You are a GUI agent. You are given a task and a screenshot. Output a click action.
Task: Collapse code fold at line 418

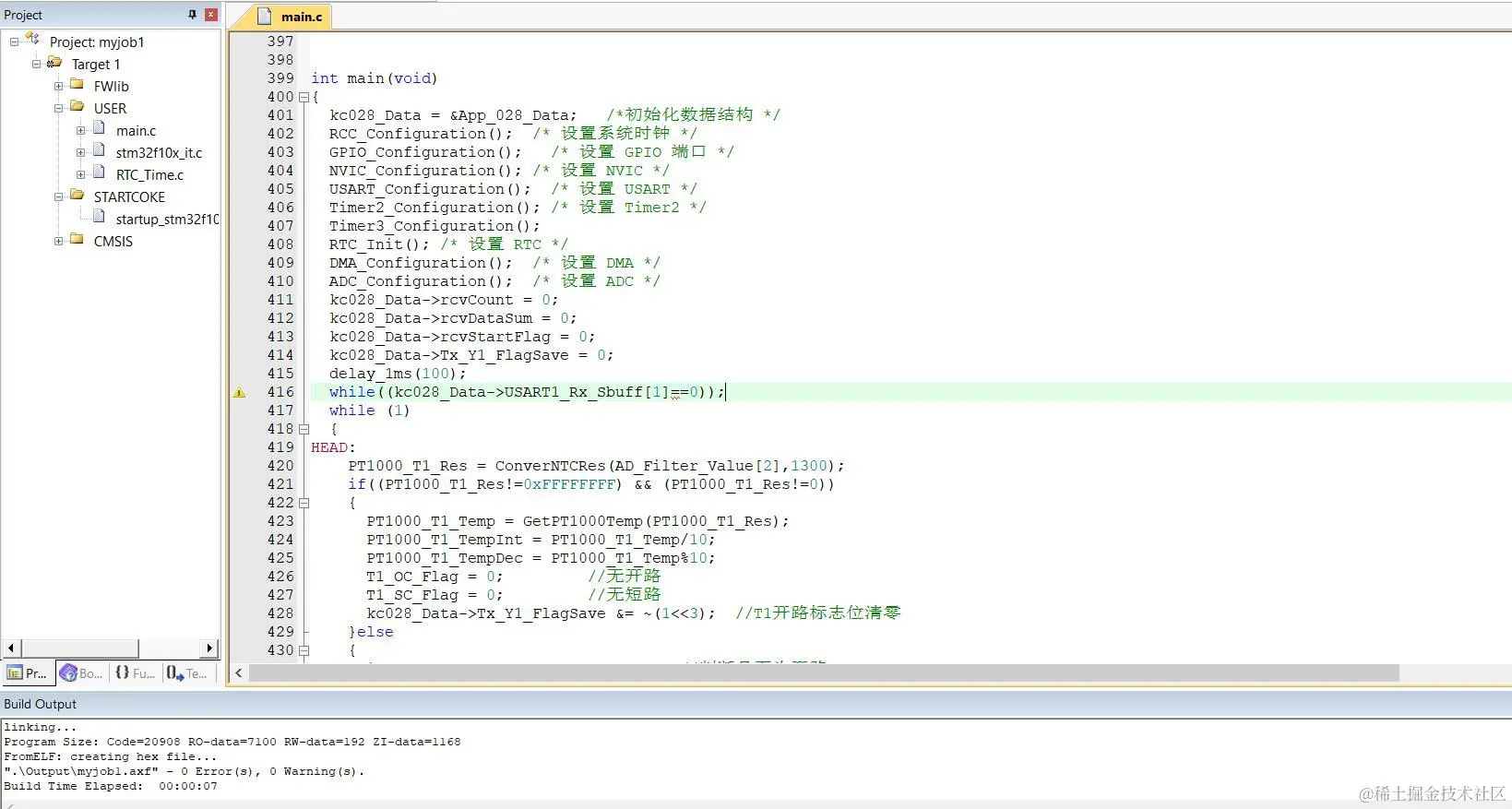click(x=304, y=429)
